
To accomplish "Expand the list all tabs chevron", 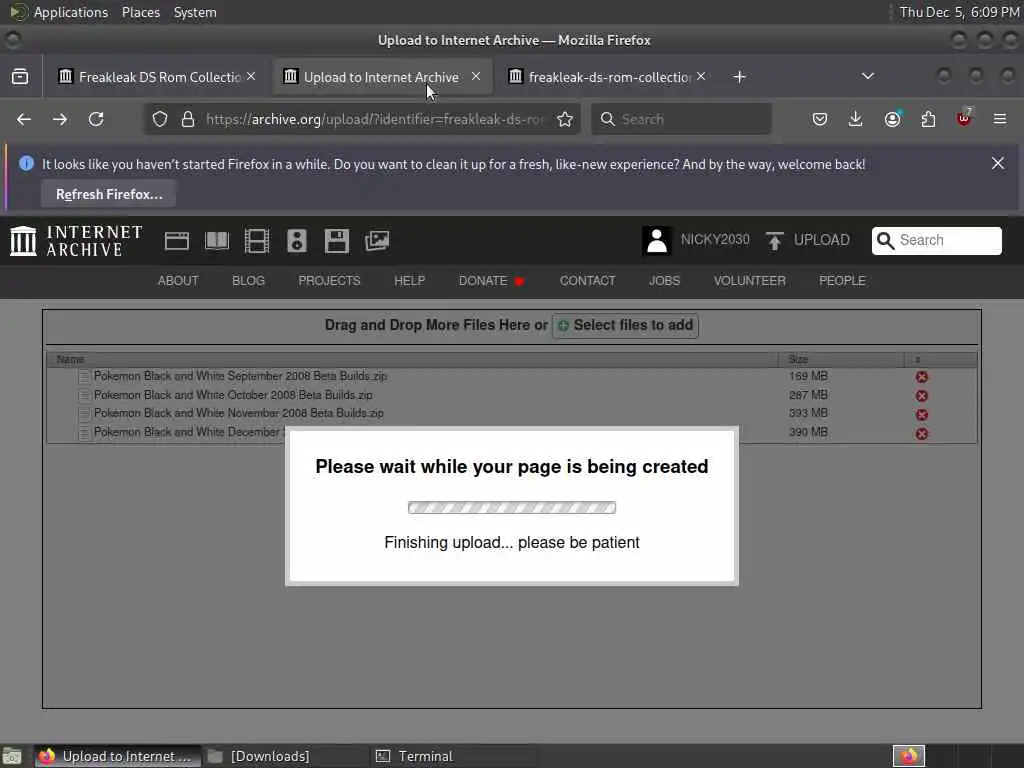I will [868, 76].
